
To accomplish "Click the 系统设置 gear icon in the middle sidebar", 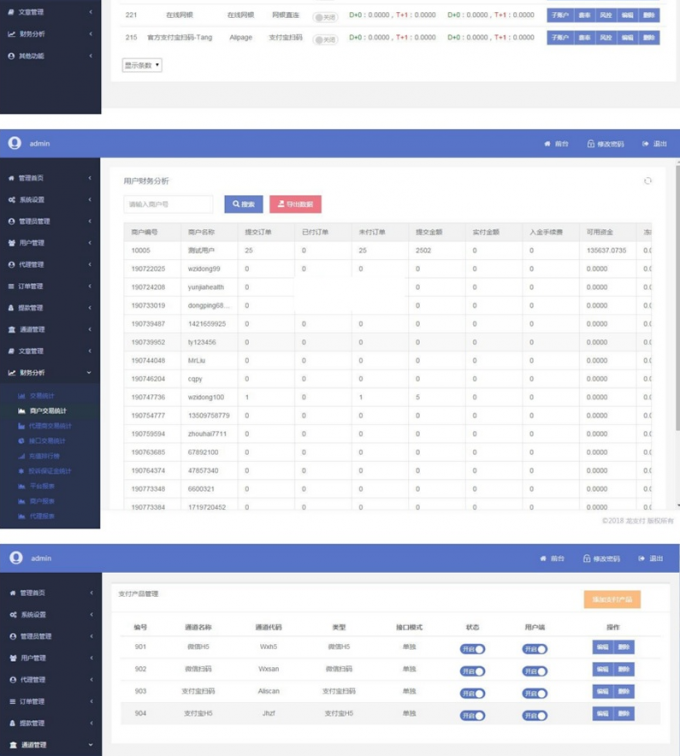I will pos(12,200).
